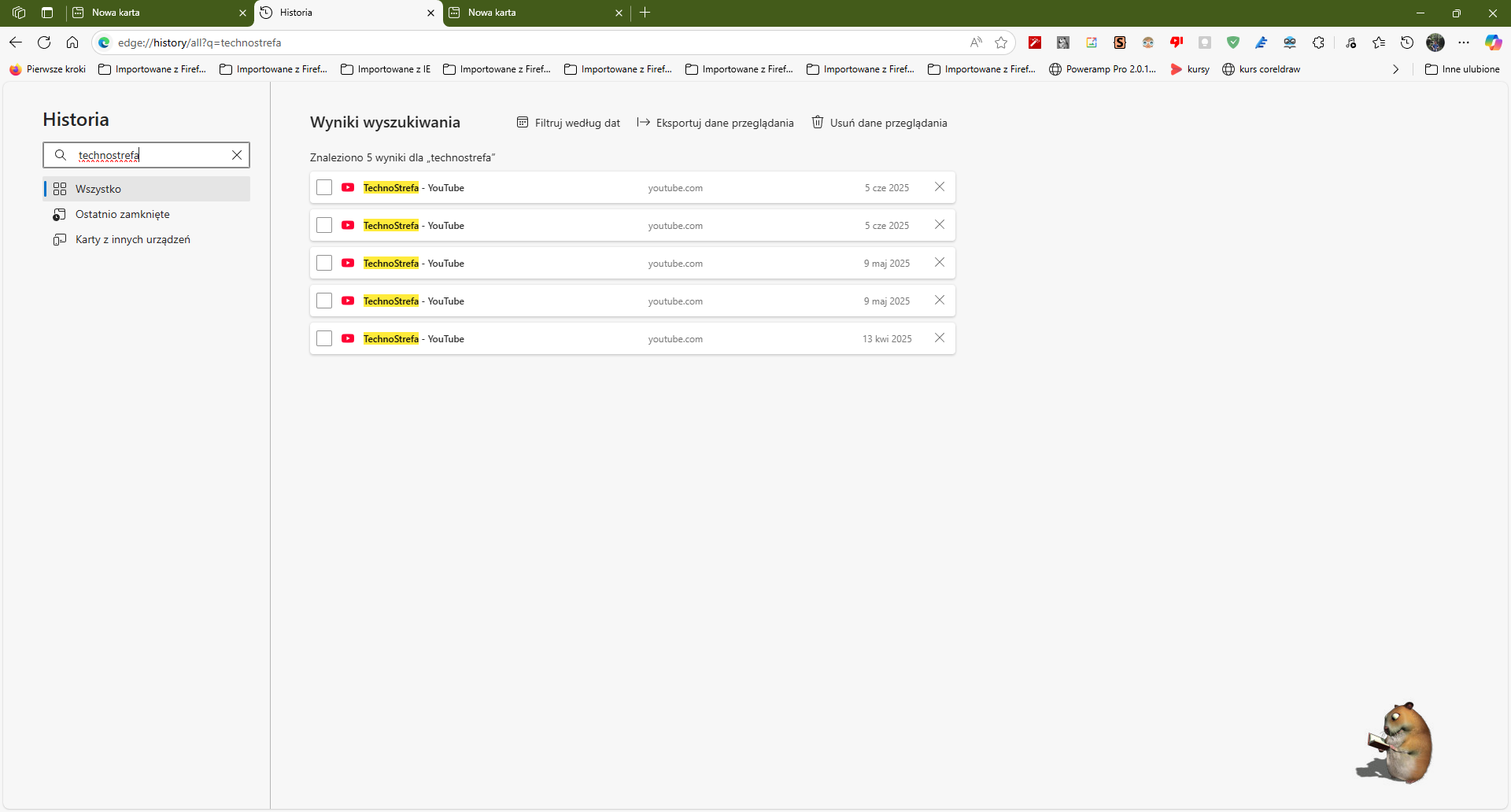Click the address bar URL
Image resolution: width=1511 pixels, height=812 pixels.
click(x=200, y=42)
